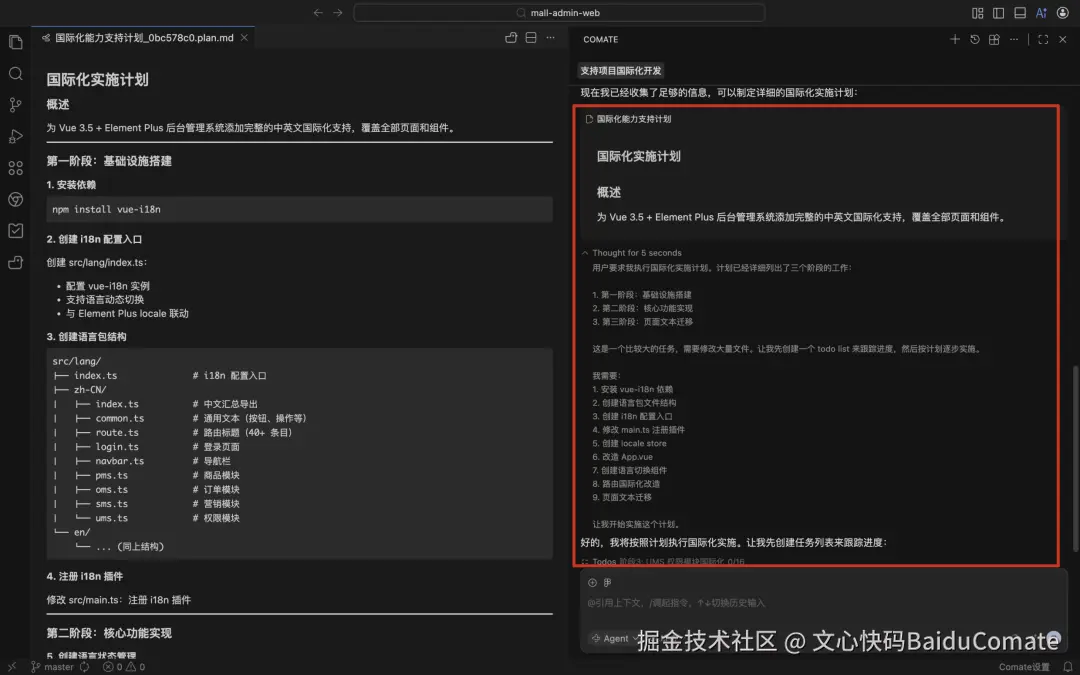Synchronize changes icon in status bar

click(85, 667)
